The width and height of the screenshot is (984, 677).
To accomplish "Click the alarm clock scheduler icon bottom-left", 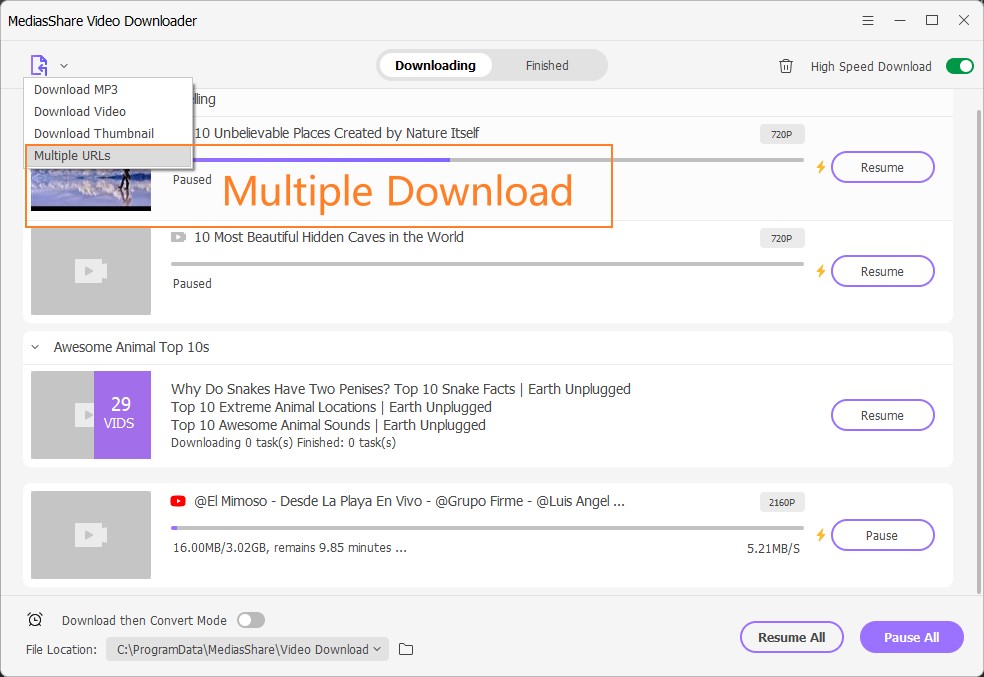I will [x=36, y=619].
